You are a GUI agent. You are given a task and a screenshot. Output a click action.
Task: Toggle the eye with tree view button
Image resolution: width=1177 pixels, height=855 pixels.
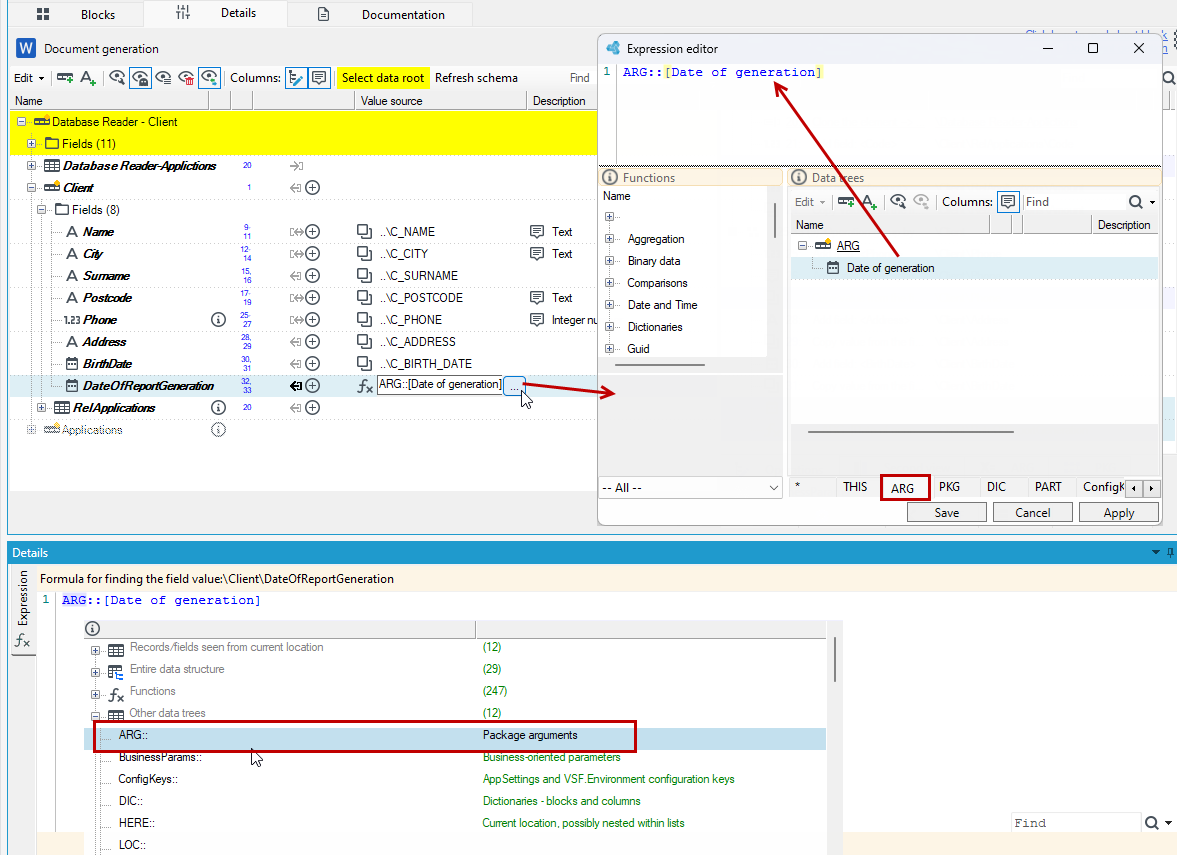209,77
